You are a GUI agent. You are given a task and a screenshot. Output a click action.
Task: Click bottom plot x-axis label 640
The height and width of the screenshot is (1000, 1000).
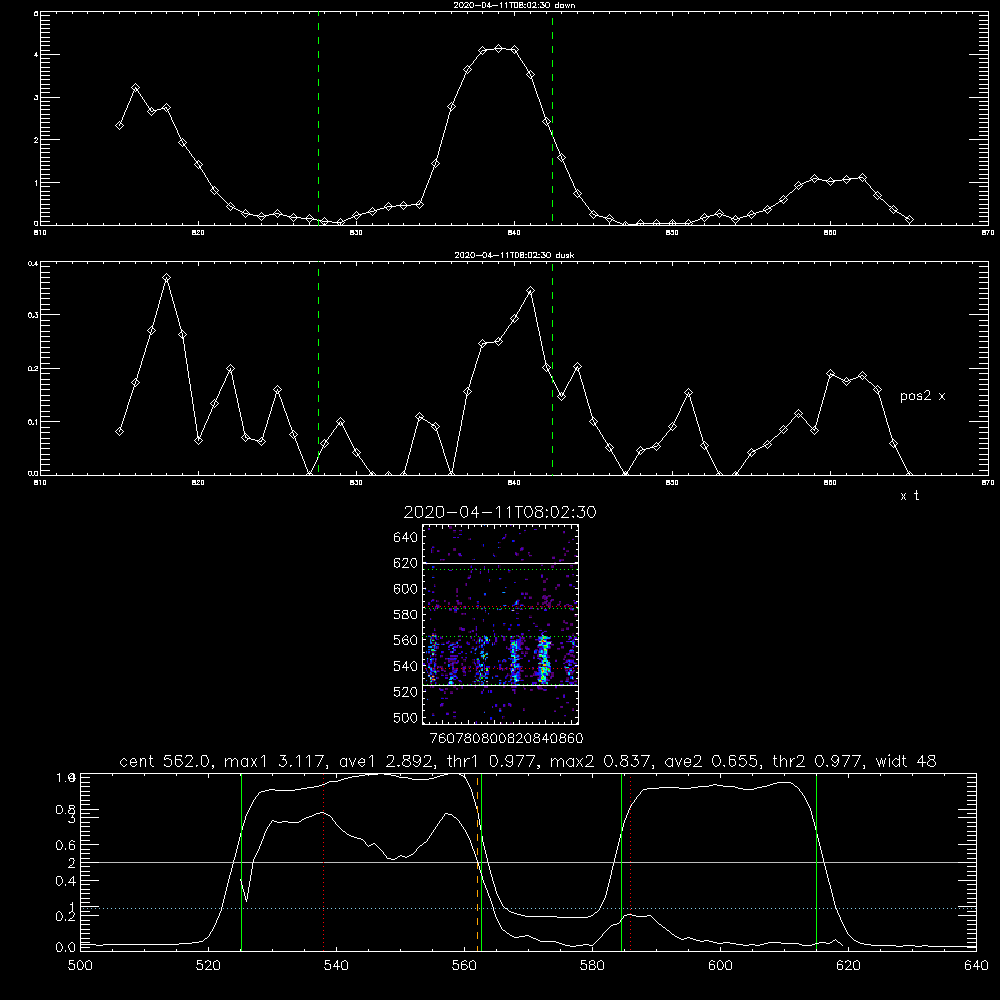pyautogui.click(x=976, y=966)
